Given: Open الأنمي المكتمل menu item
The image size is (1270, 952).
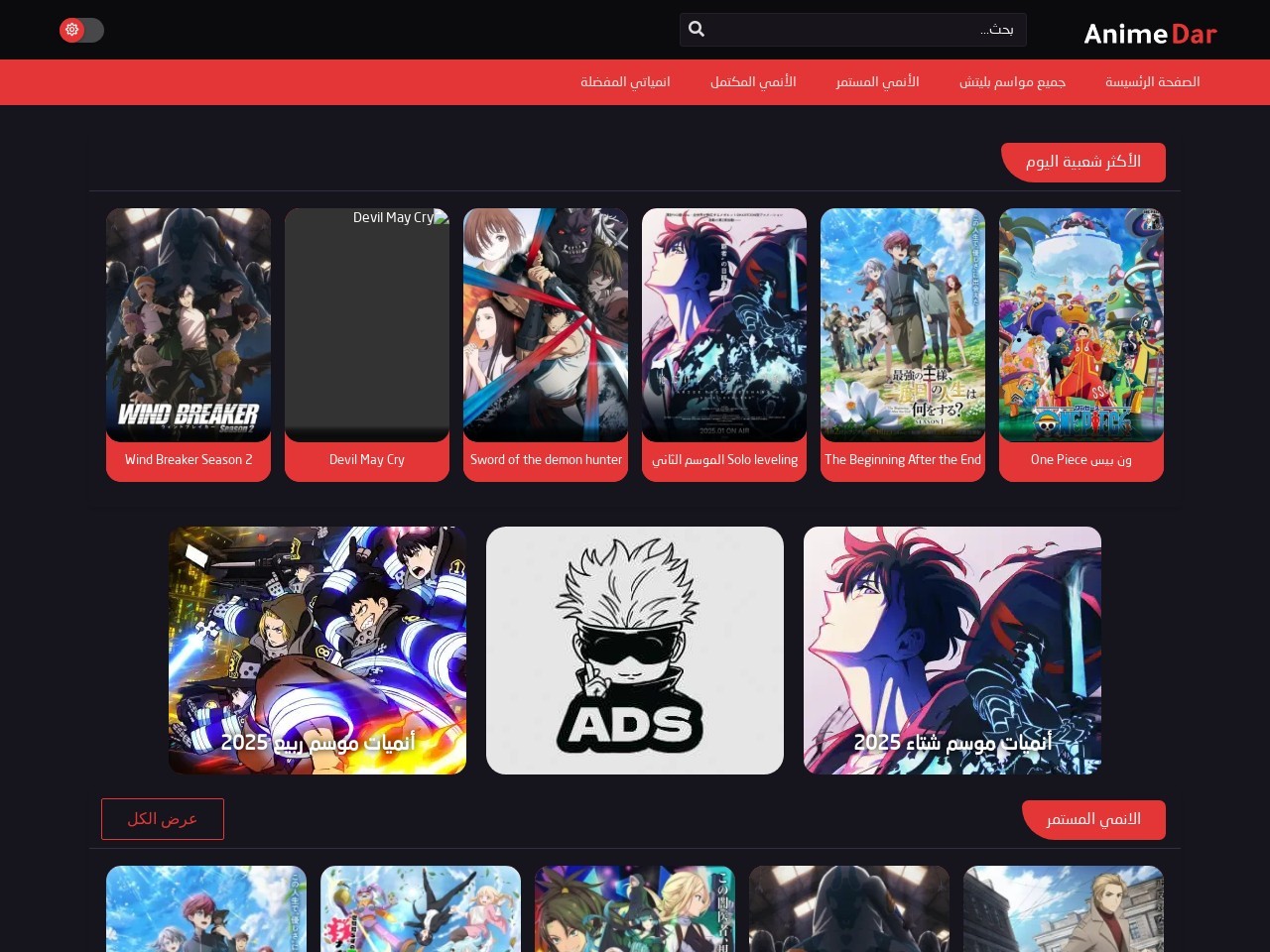Looking at the screenshot, I should click(x=753, y=81).
